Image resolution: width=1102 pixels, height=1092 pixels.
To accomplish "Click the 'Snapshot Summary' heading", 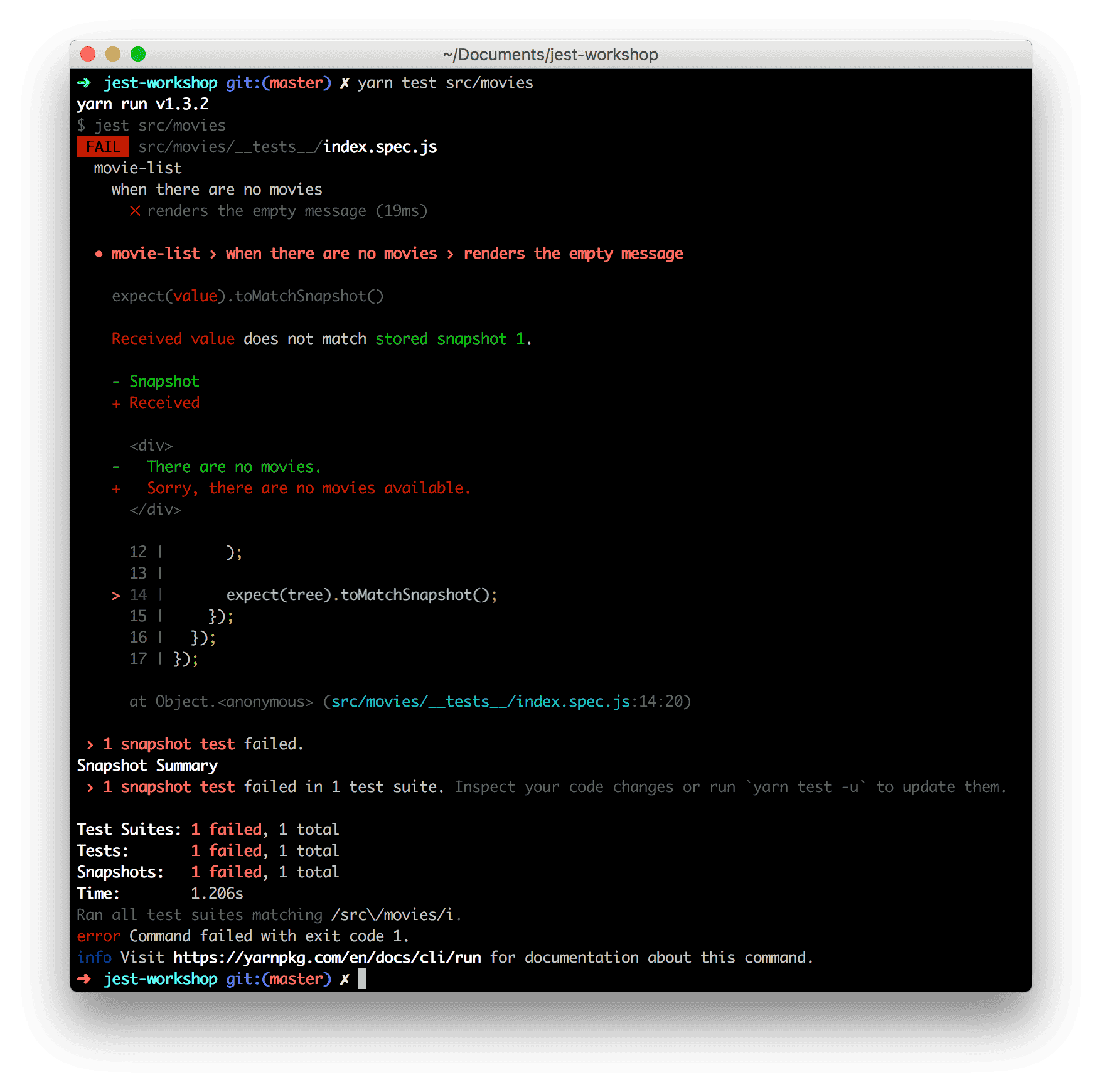I will 147,766.
